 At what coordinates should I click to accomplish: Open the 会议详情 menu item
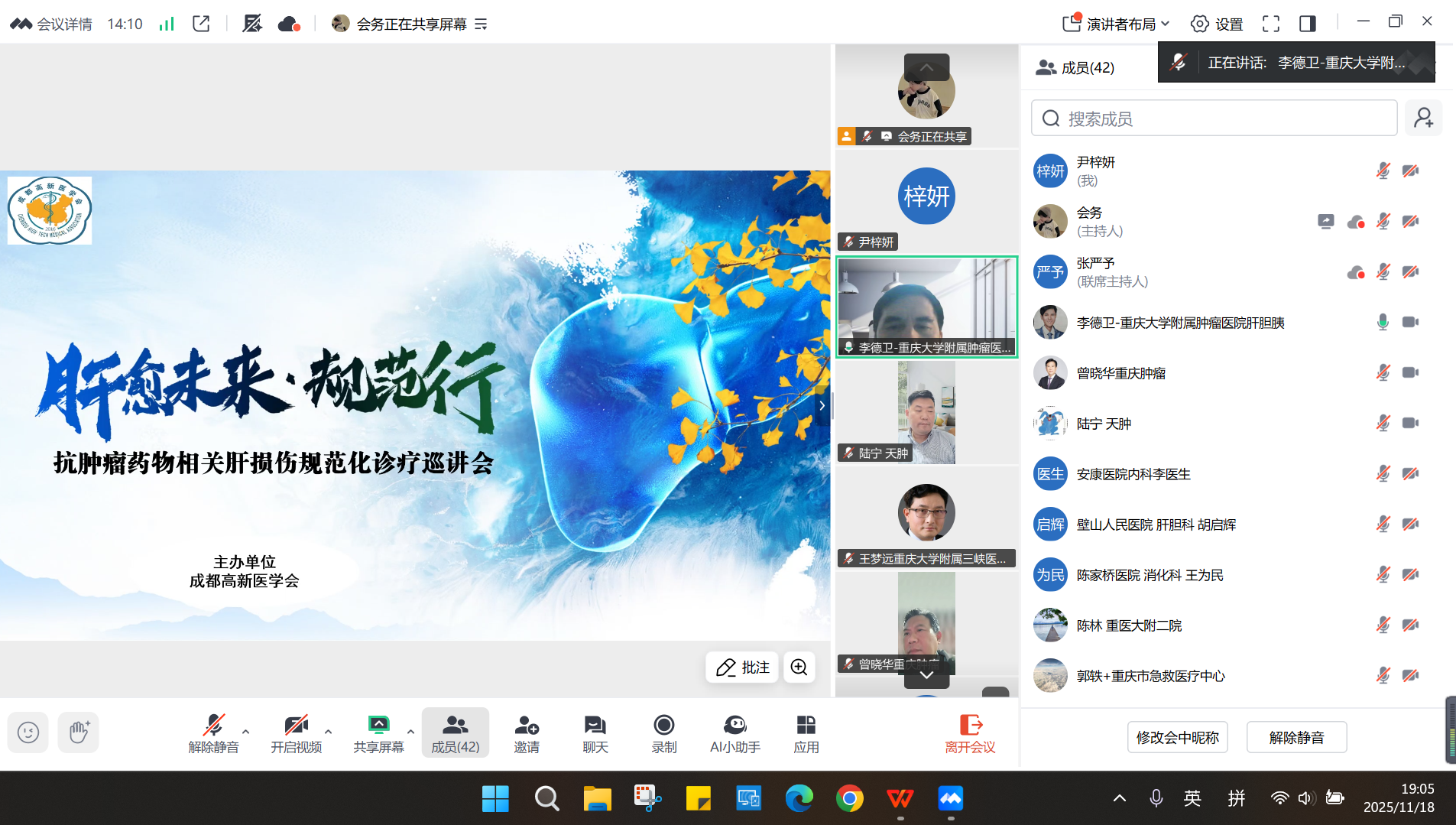tap(50, 24)
